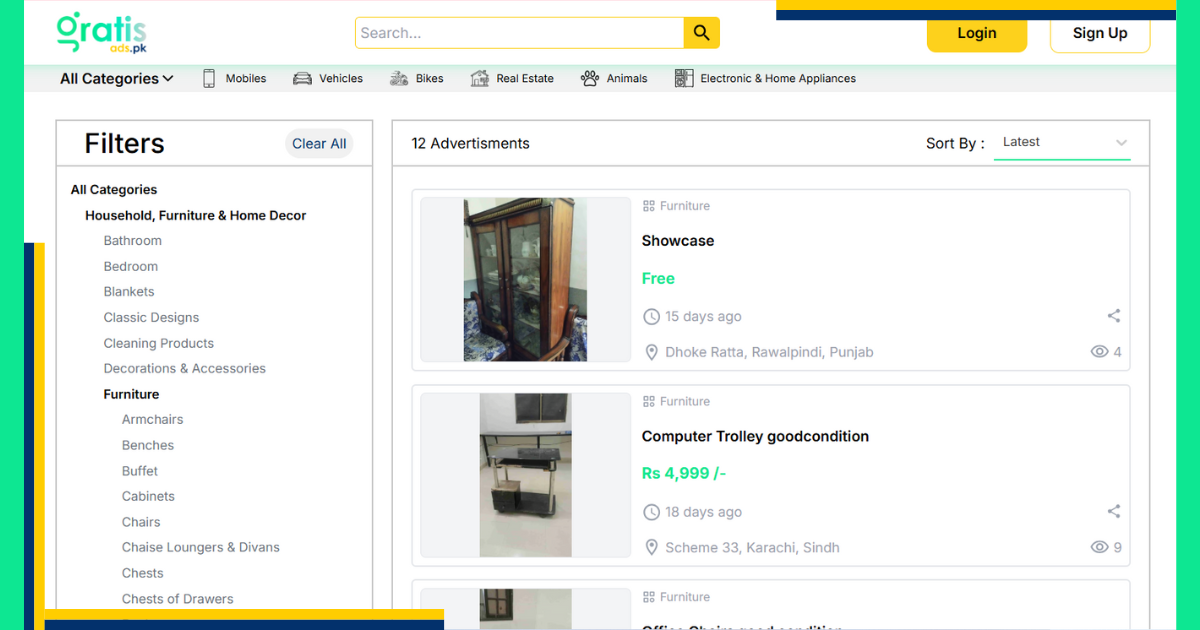Open Electronic & Home Appliances category

[x=778, y=78]
